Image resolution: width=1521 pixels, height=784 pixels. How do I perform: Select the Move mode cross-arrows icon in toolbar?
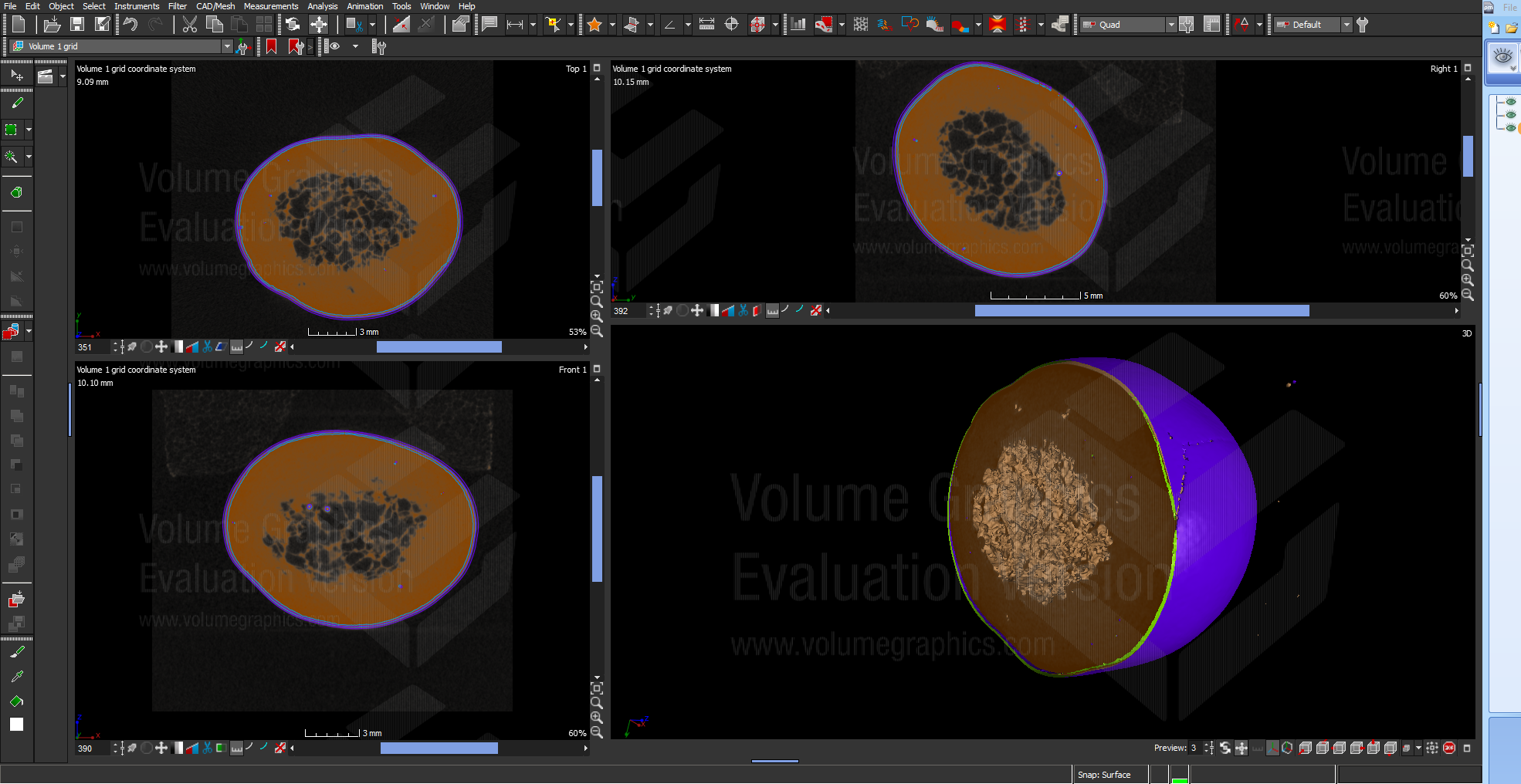(318, 25)
